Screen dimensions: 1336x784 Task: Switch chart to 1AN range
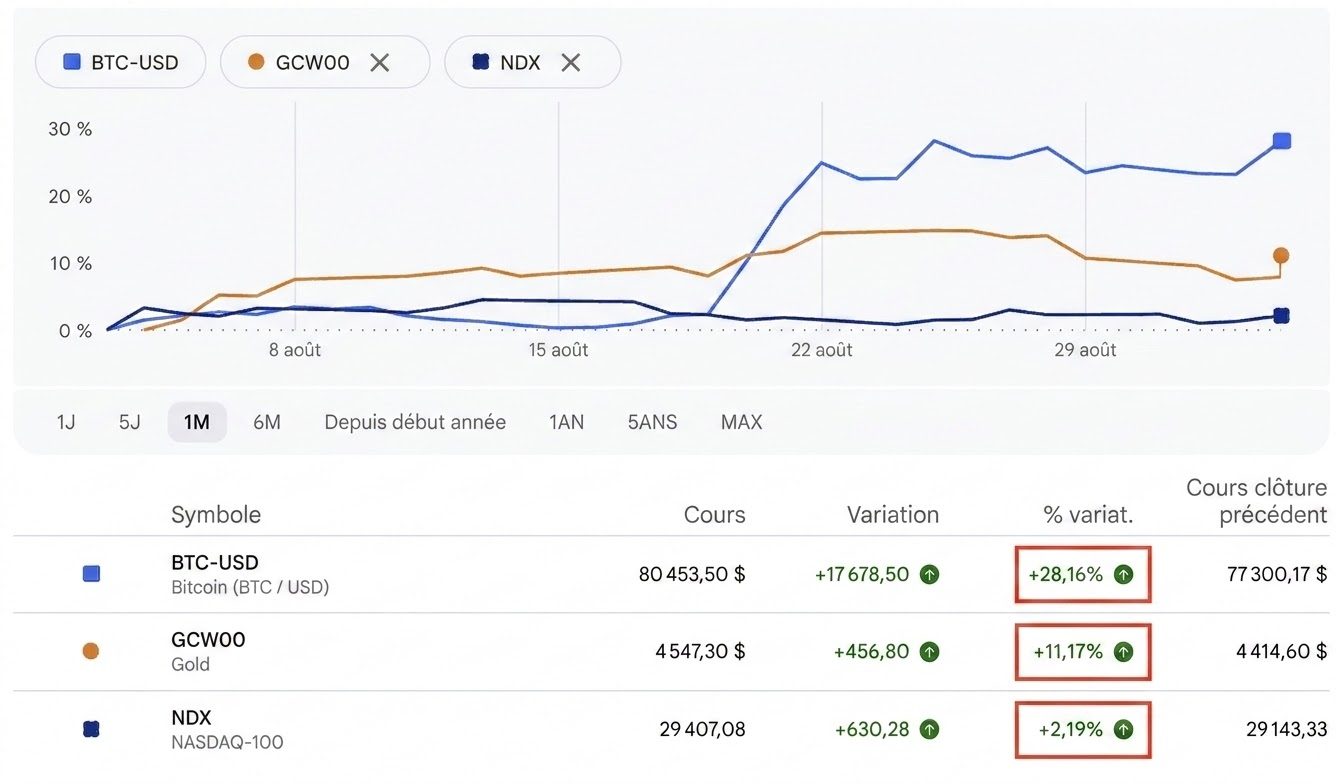click(x=566, y=422)
